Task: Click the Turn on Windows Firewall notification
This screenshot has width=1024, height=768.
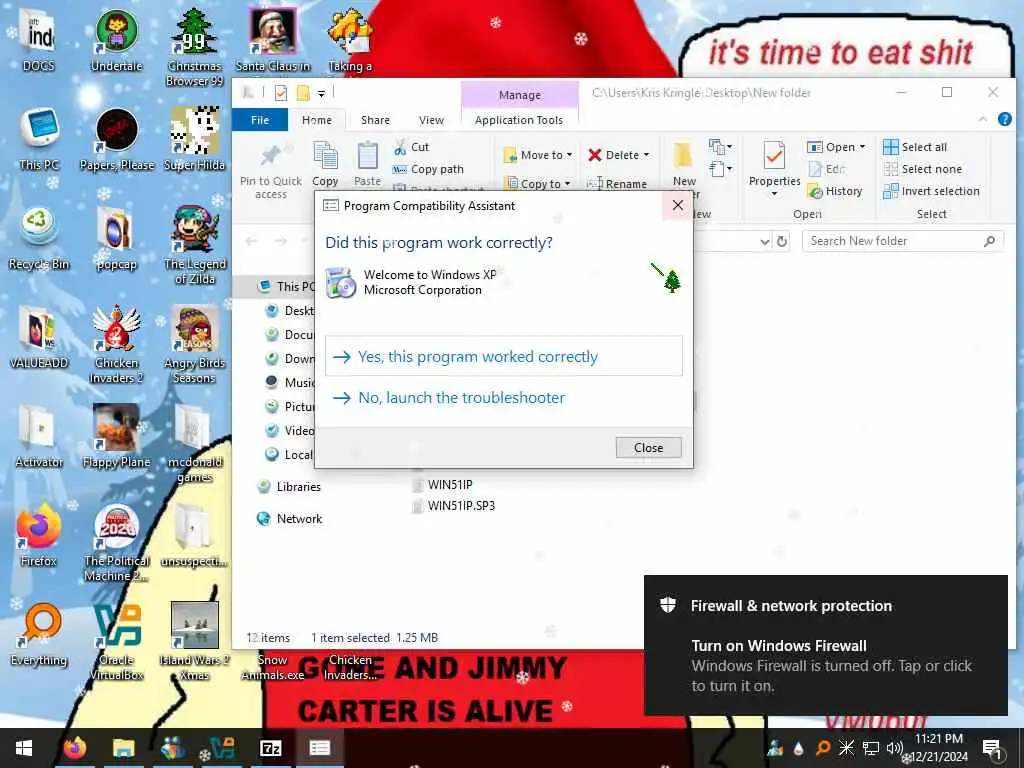Action: [825, 645]
